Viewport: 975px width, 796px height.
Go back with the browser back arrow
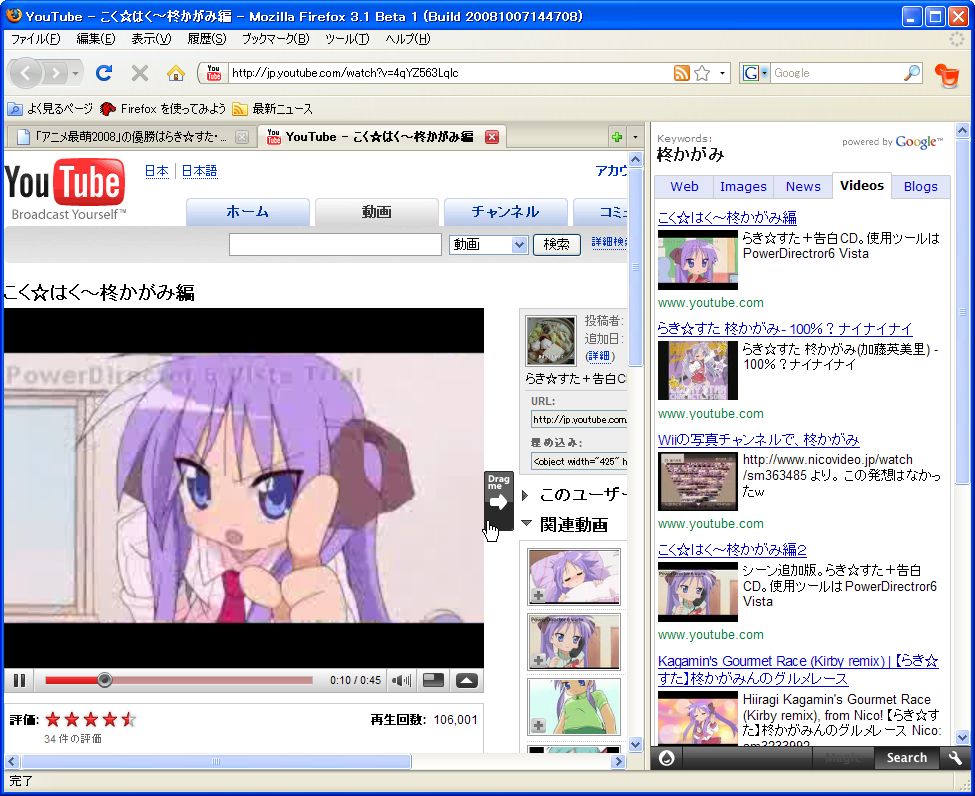tap(25, 73)
